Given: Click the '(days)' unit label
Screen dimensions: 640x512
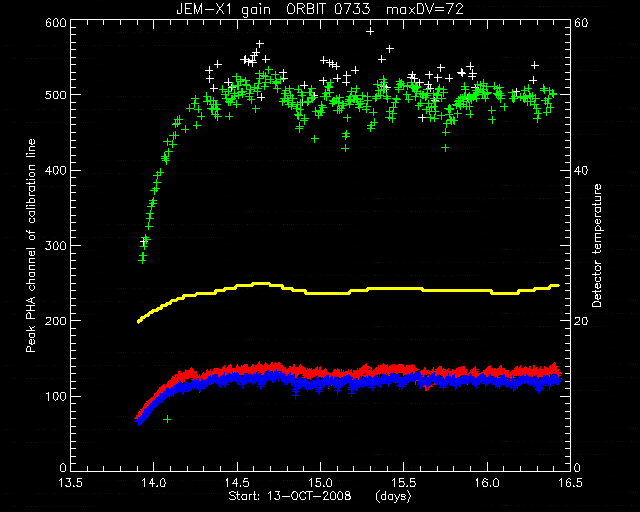Looking at the screenshot, I should pyautogui.click(x=393, y=496).
